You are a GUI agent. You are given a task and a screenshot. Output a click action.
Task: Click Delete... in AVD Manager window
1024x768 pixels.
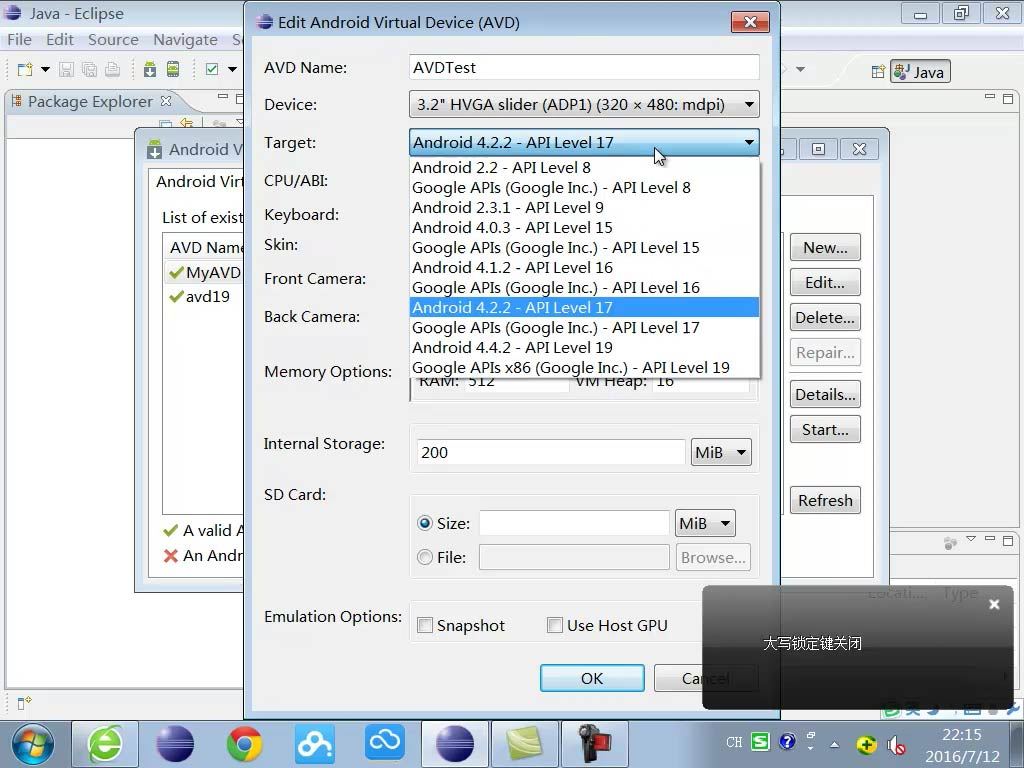[825, 318]
